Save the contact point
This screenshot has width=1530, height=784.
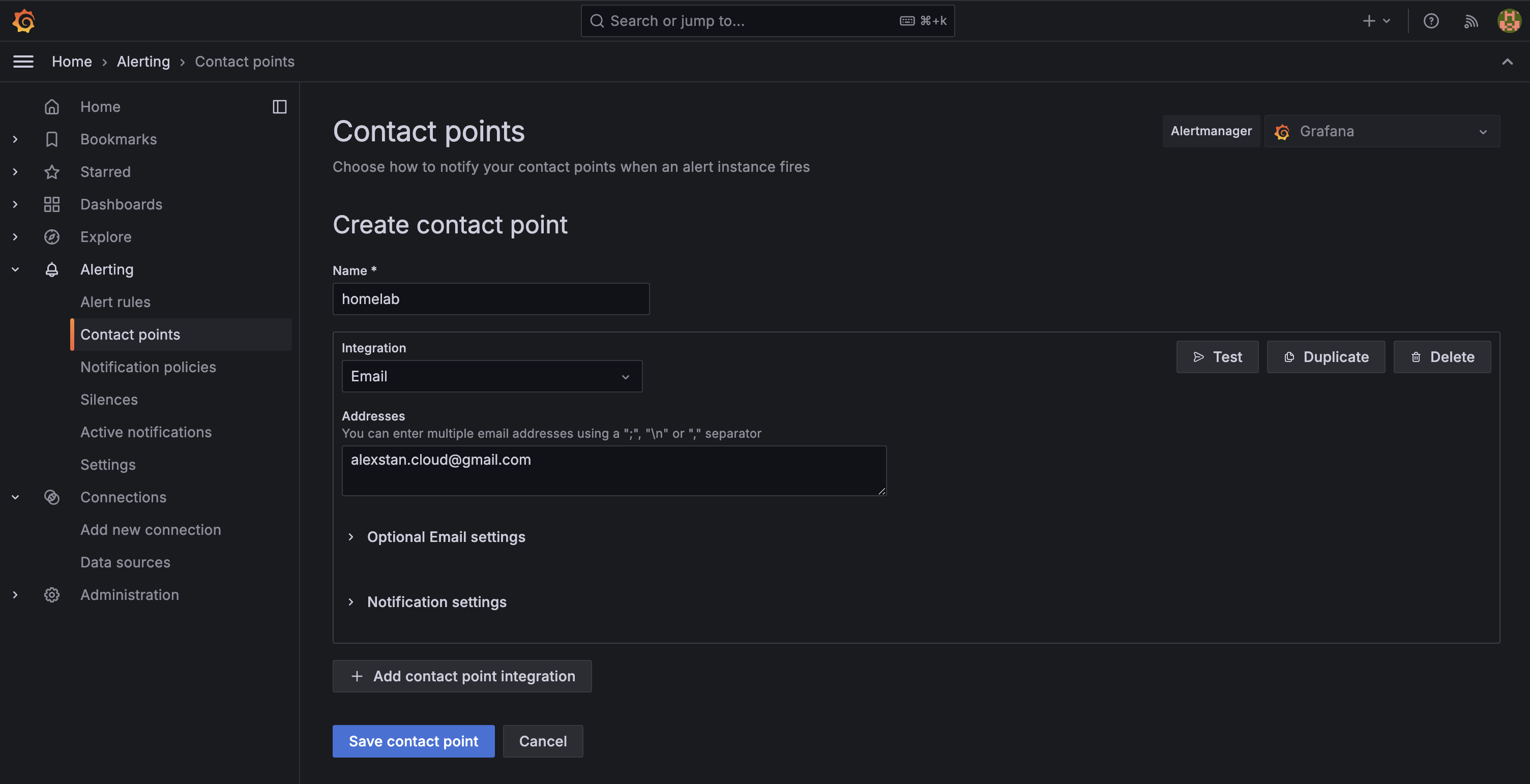[414, 741]
